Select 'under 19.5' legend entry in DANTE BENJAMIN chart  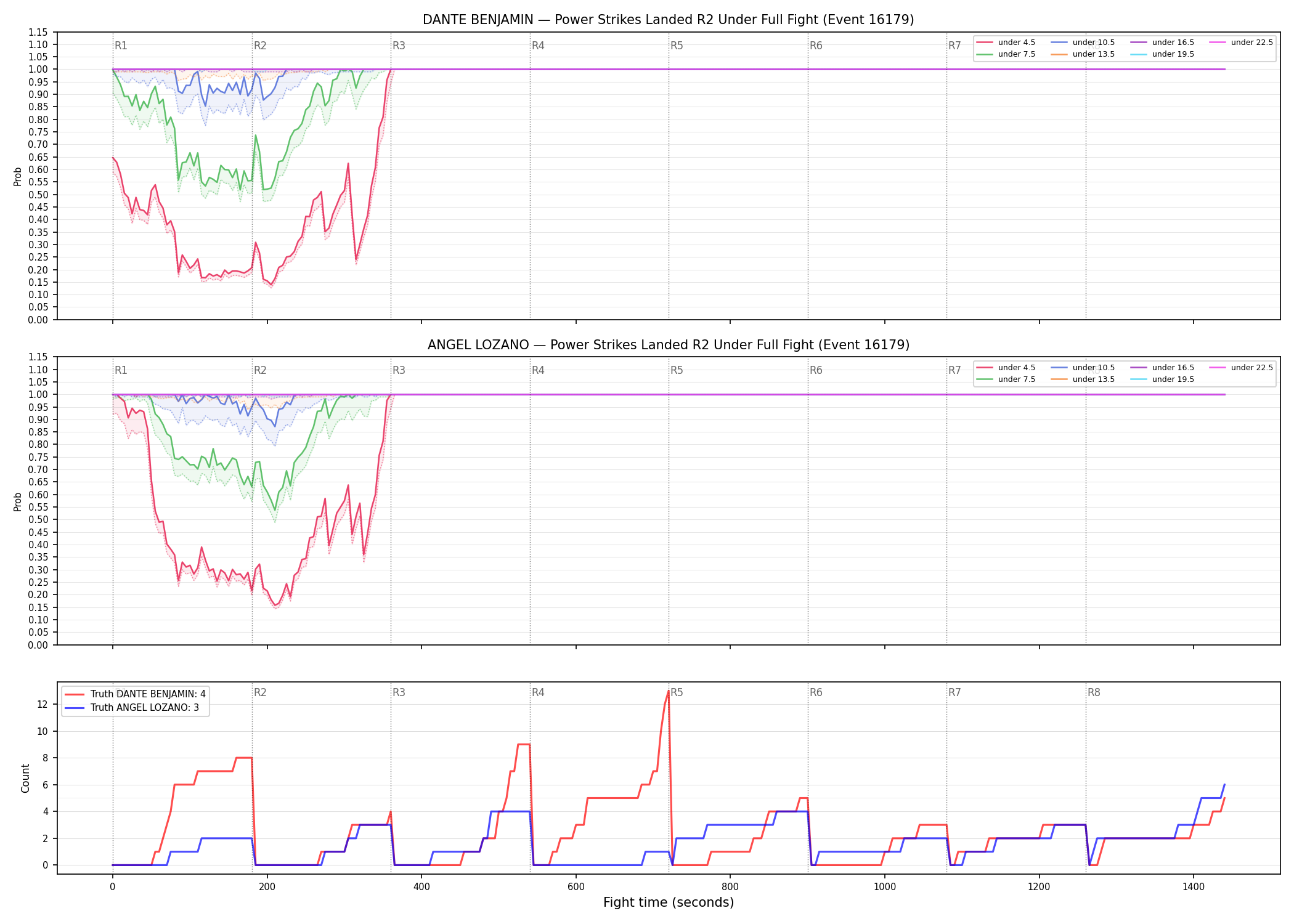point(1162,54)
